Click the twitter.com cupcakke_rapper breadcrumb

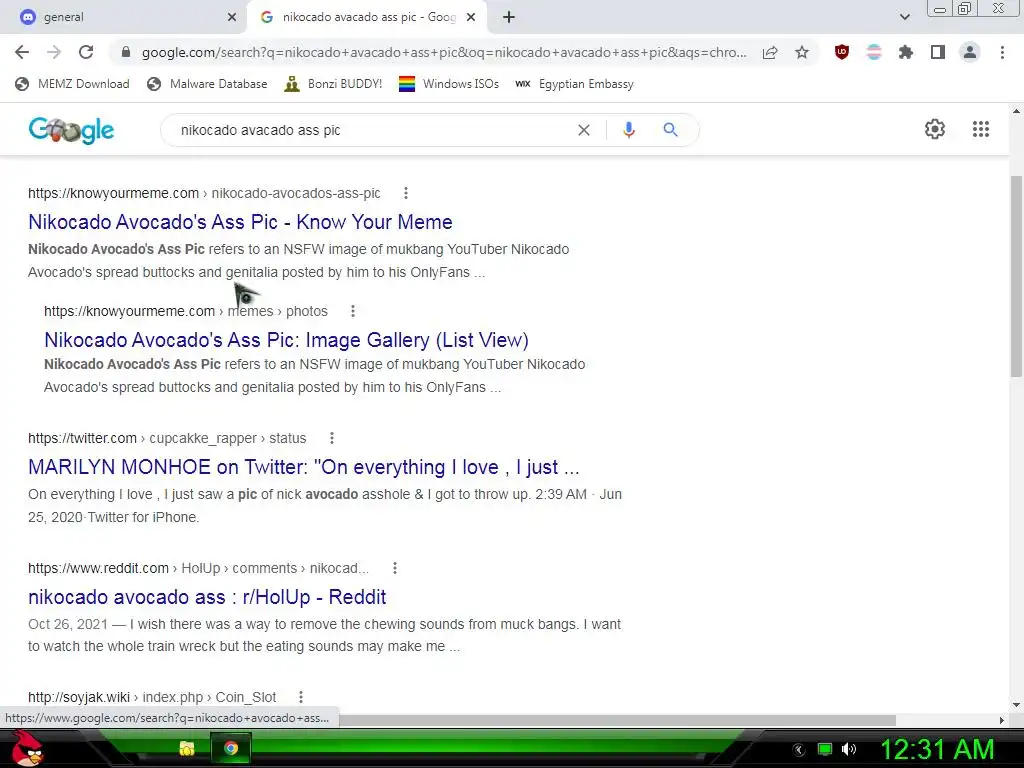tap(167, 438)
